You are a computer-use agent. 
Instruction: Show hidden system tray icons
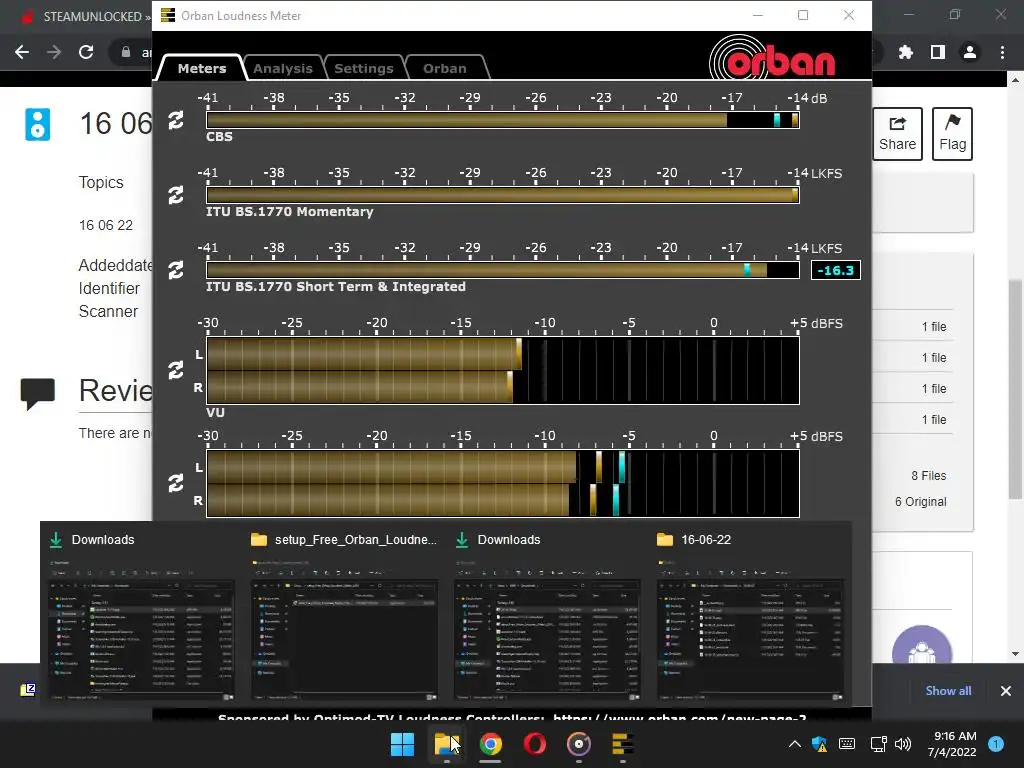click(x=795, y=744)
